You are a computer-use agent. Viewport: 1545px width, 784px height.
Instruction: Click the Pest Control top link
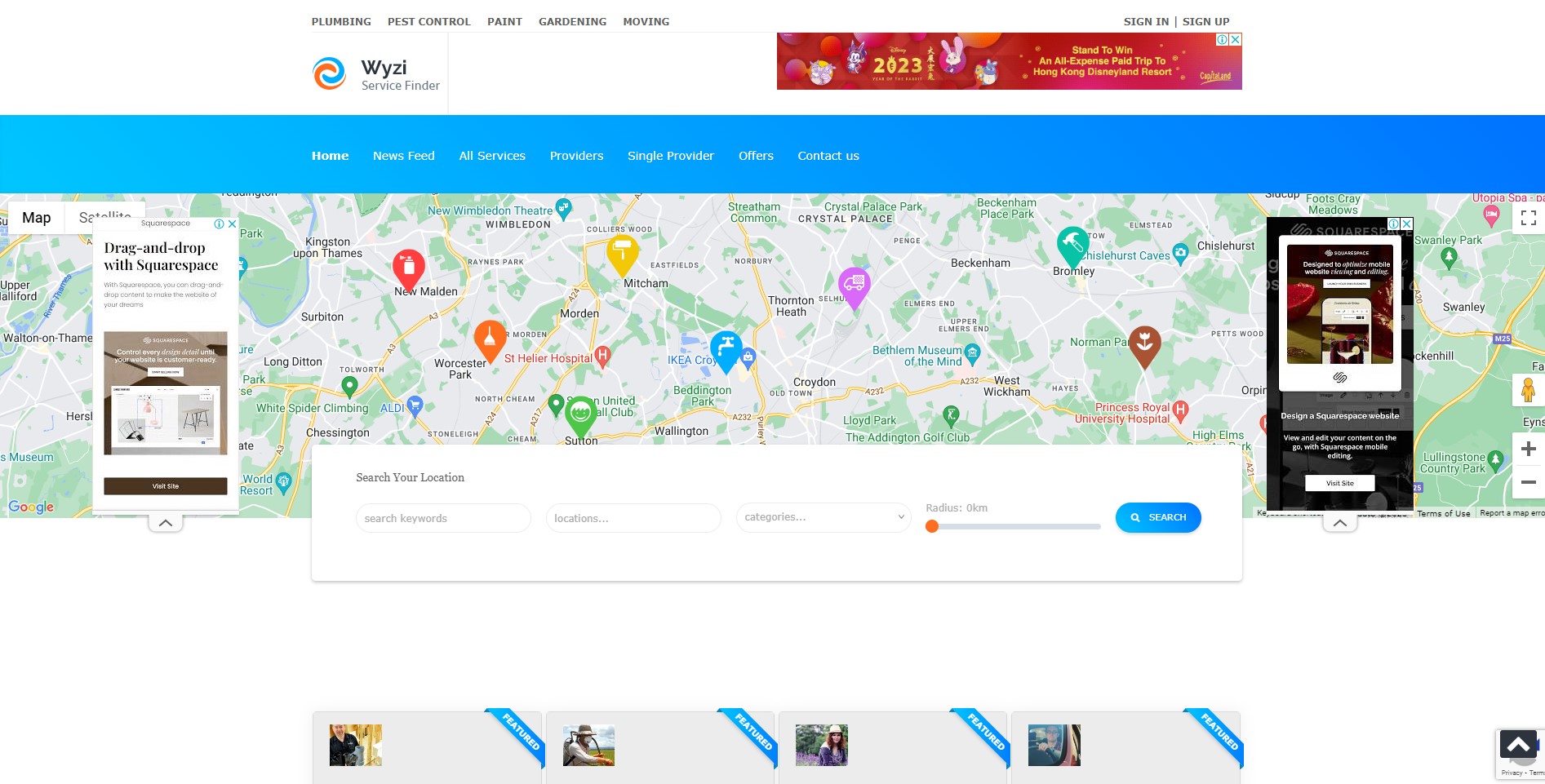(x=429, y=22)
